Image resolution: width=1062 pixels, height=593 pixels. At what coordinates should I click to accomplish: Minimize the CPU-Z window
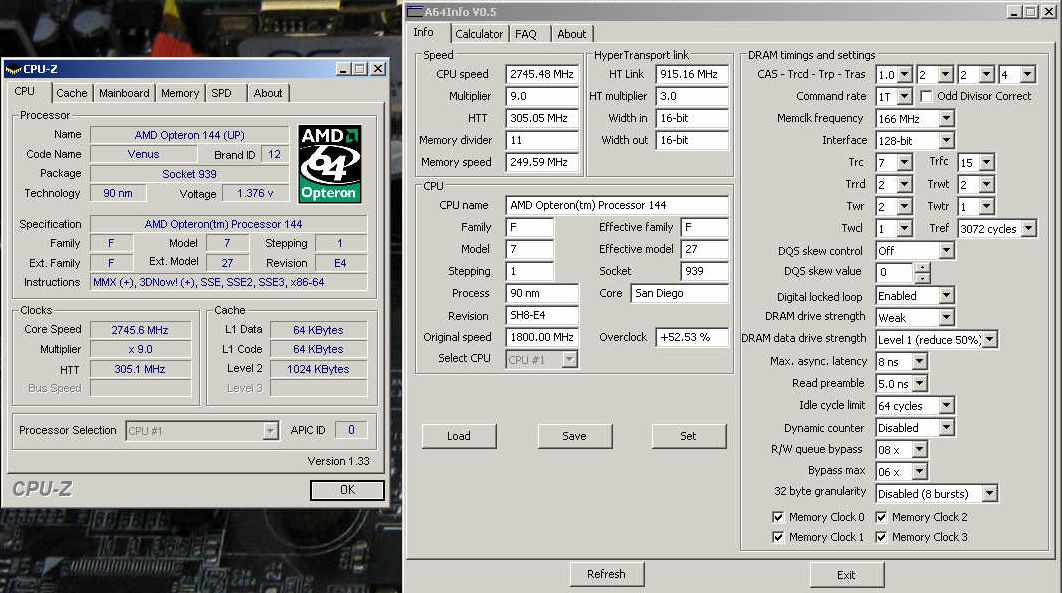[x=343, y=69]
